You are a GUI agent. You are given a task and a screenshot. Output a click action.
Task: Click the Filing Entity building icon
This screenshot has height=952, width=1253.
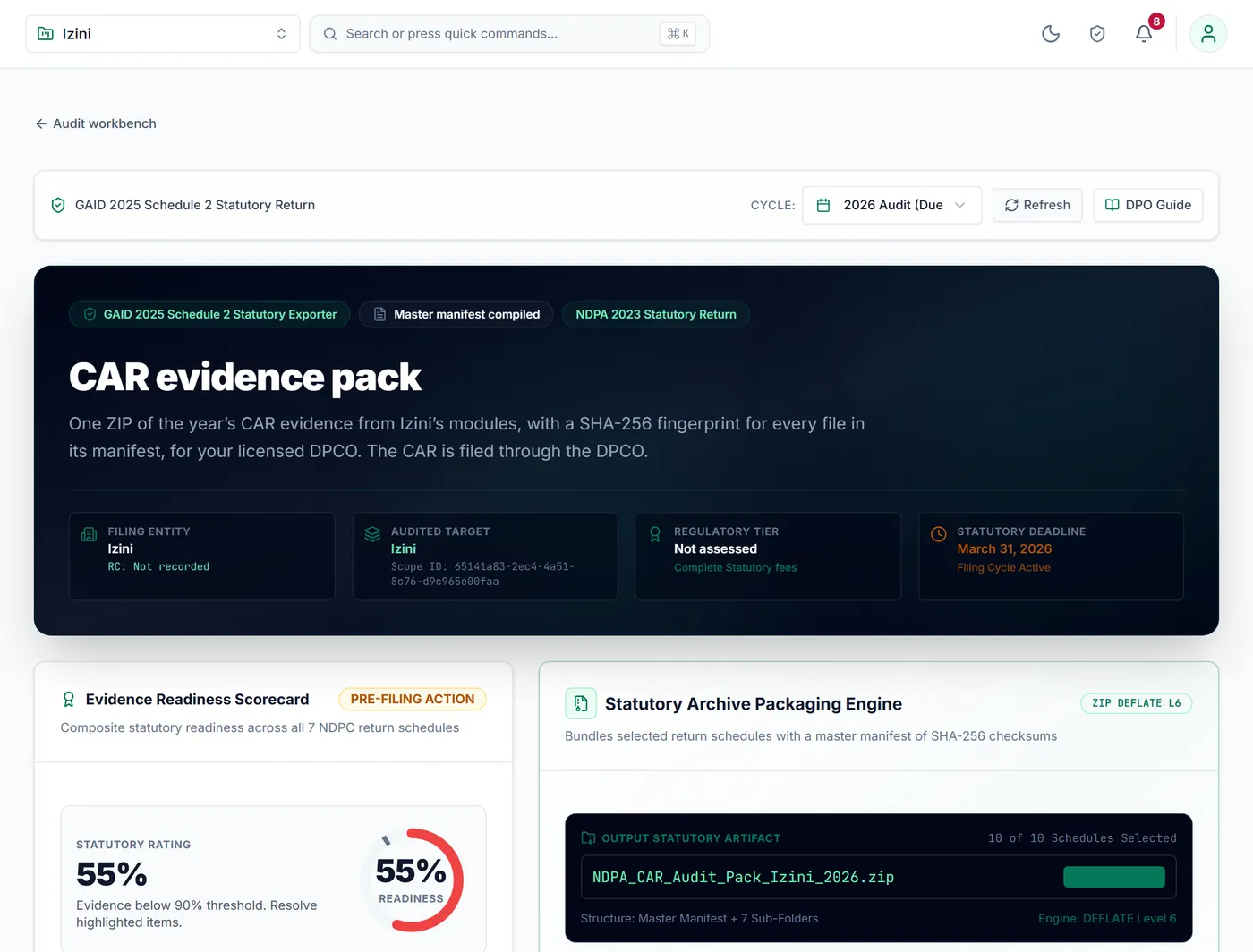pyautogui.click(x=89, y=534)
